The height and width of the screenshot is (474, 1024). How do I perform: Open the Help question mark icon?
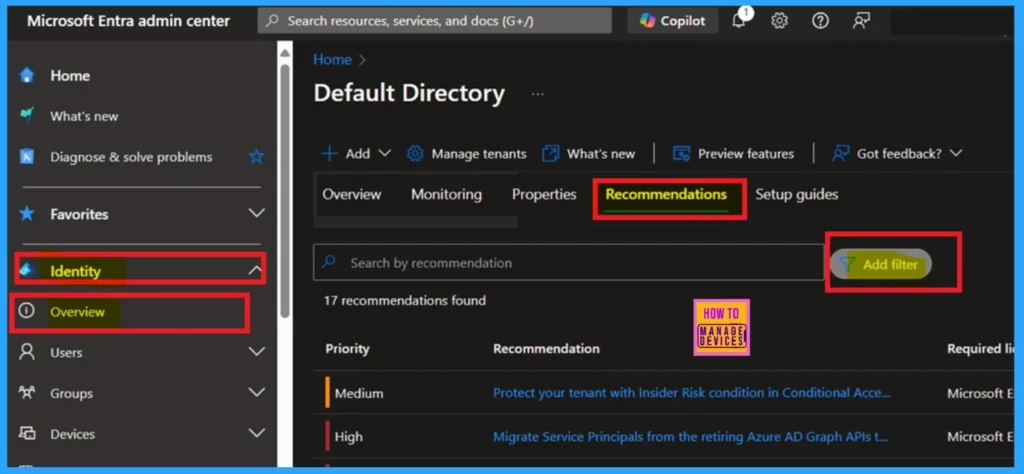pyautogui.click(x=820, y=21)
